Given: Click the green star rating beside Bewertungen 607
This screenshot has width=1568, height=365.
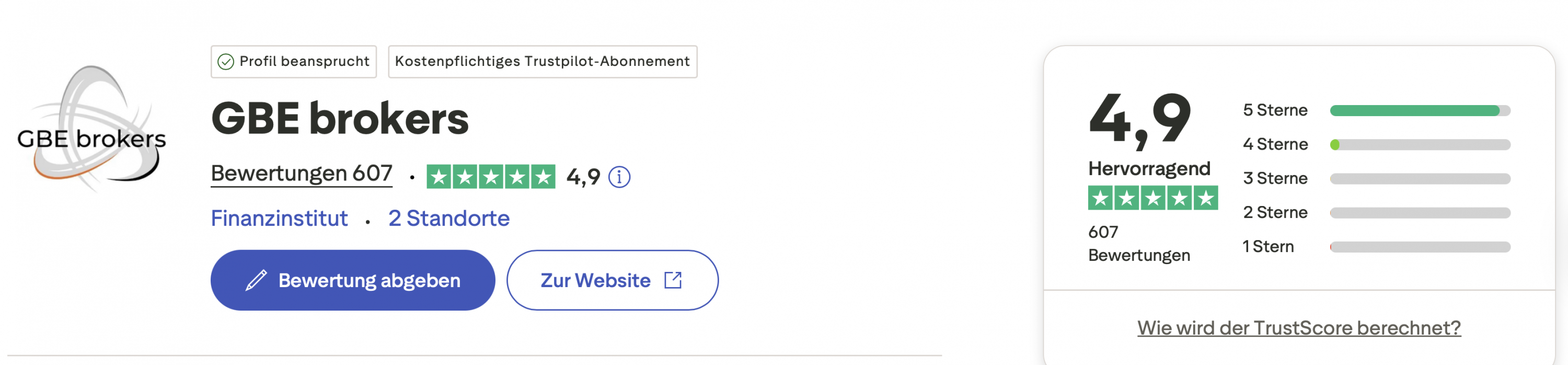Looking at the screenshot, I should pos(491,177).
